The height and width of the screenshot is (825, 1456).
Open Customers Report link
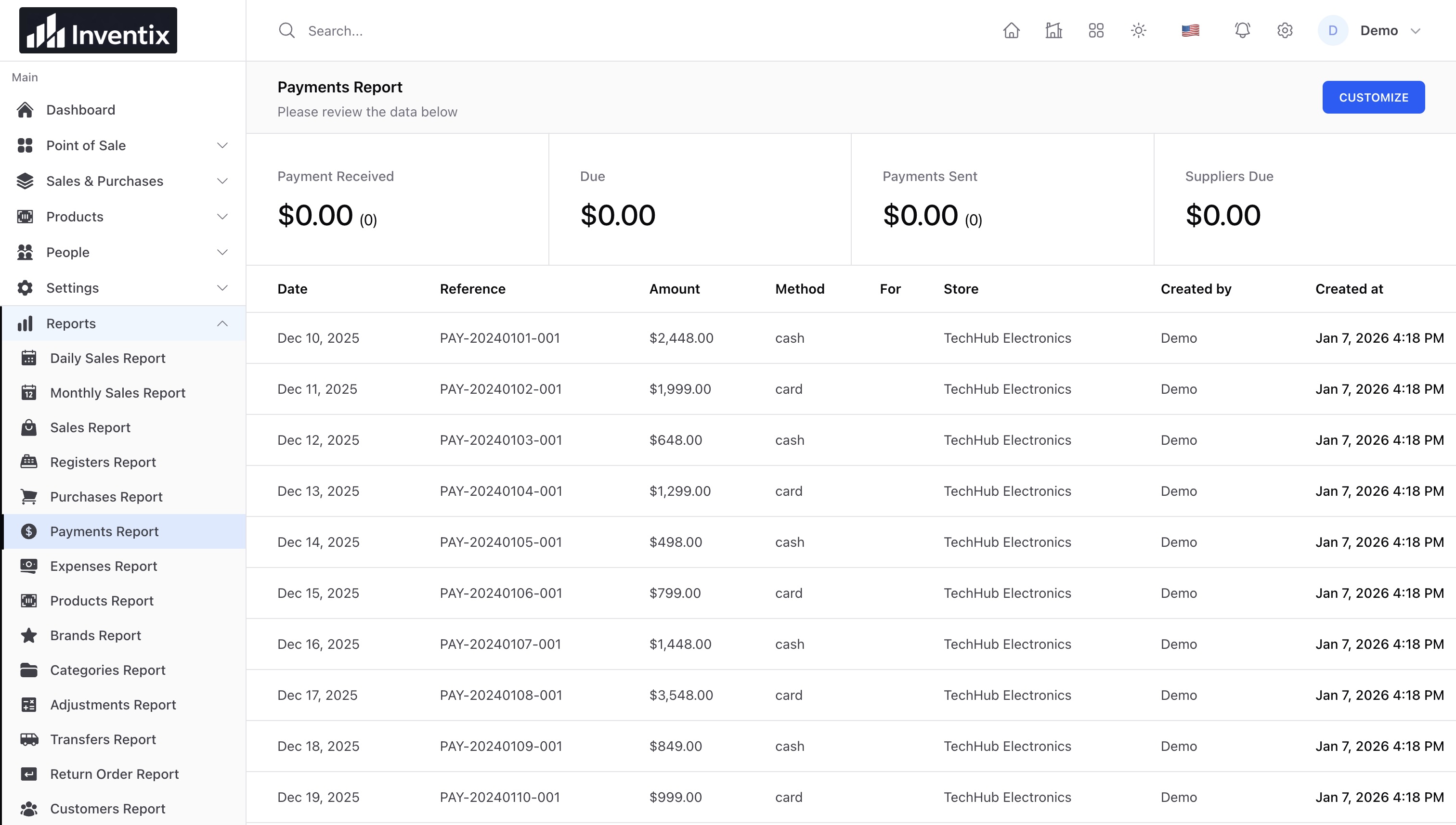pyautogui.click(x=108, y=809)
